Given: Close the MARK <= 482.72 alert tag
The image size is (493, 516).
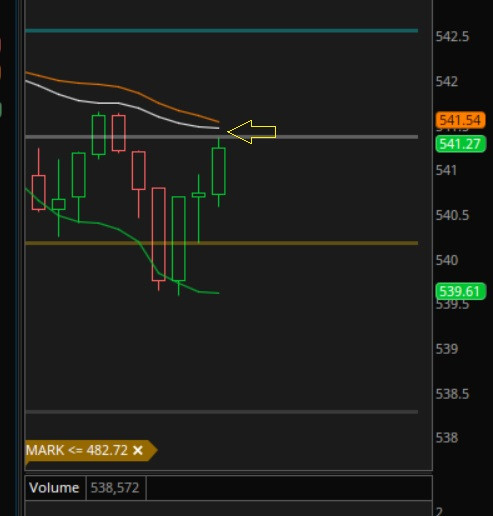Looking at the screenshot, I should [138, 451].
